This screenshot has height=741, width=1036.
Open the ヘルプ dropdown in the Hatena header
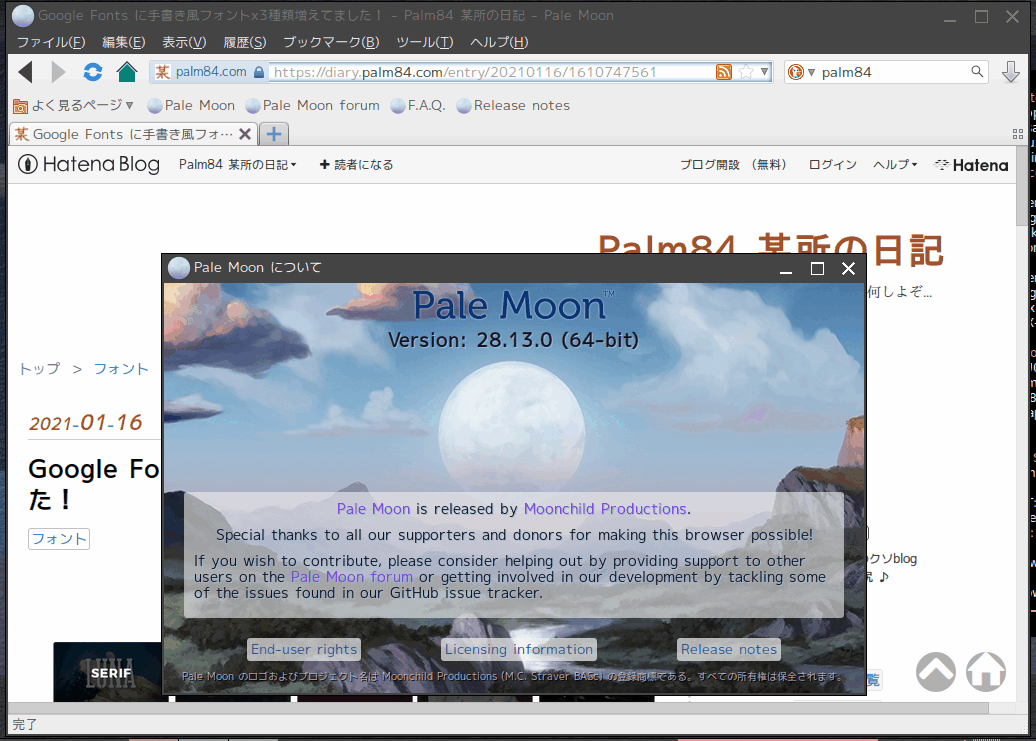point(895,164)
